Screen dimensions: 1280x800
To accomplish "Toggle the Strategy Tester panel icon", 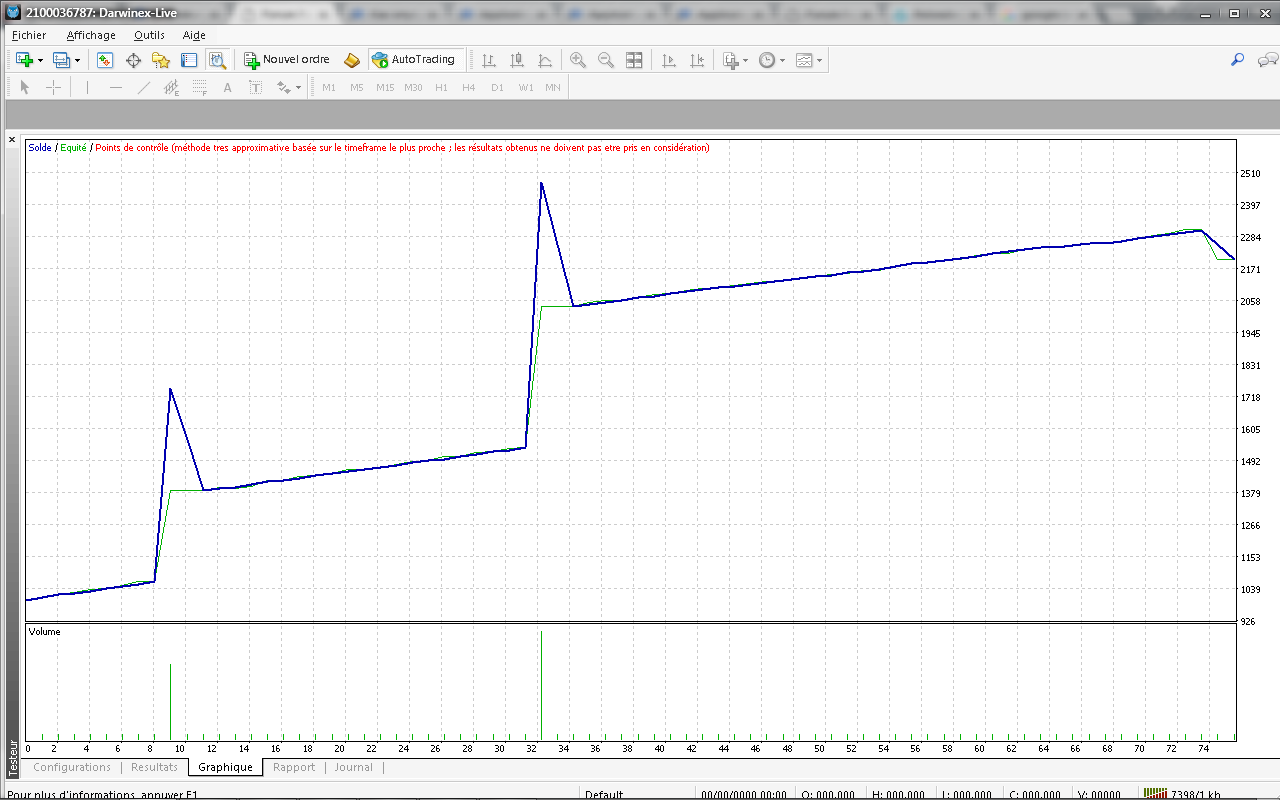I will coord(217,60).
